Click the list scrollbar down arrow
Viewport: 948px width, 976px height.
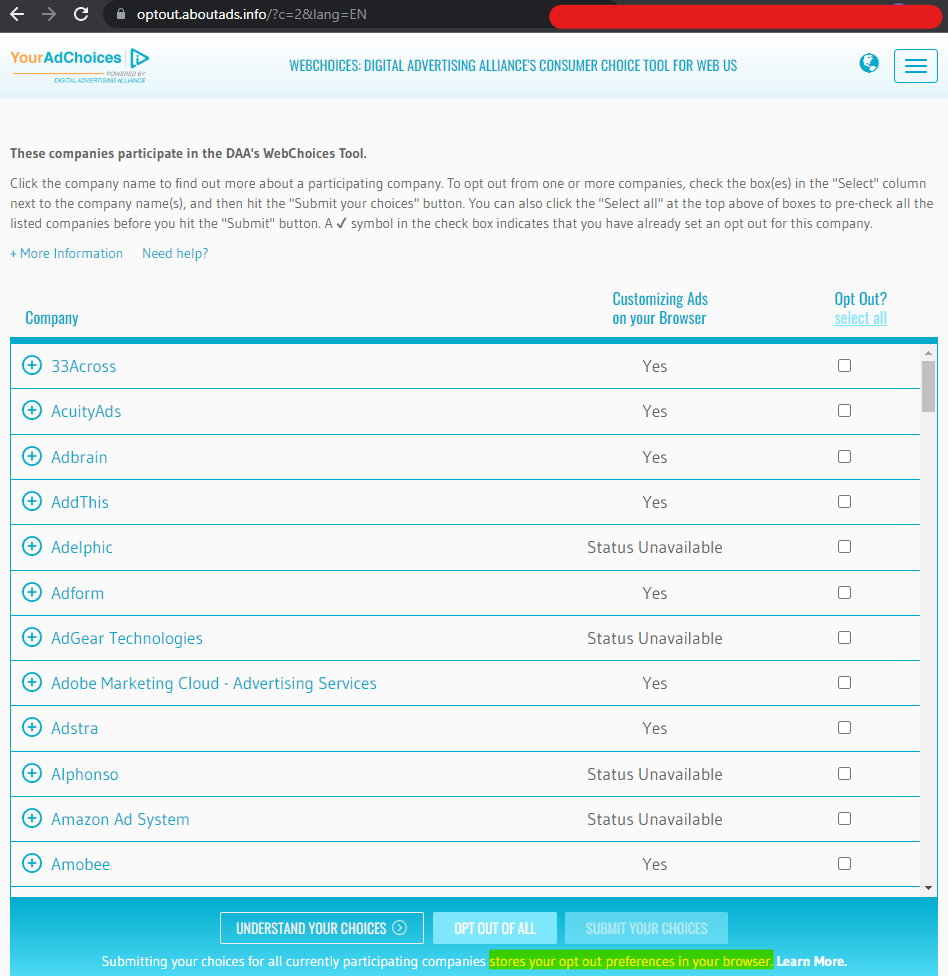[x=928, y=888]
